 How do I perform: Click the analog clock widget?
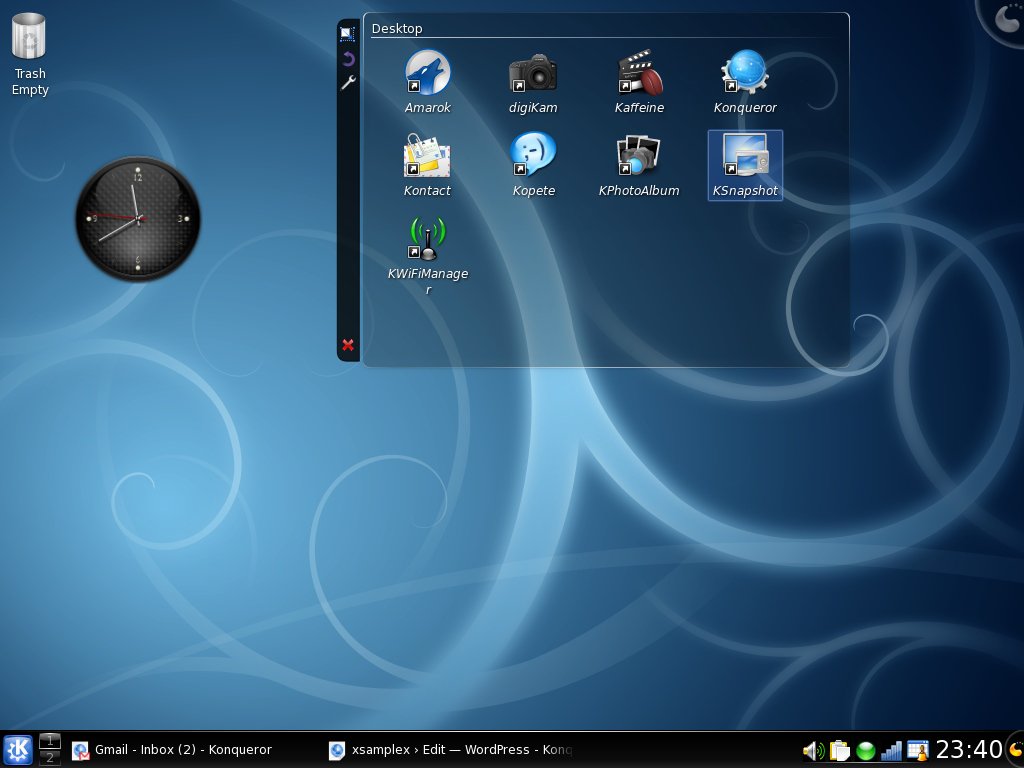(138, 219)
